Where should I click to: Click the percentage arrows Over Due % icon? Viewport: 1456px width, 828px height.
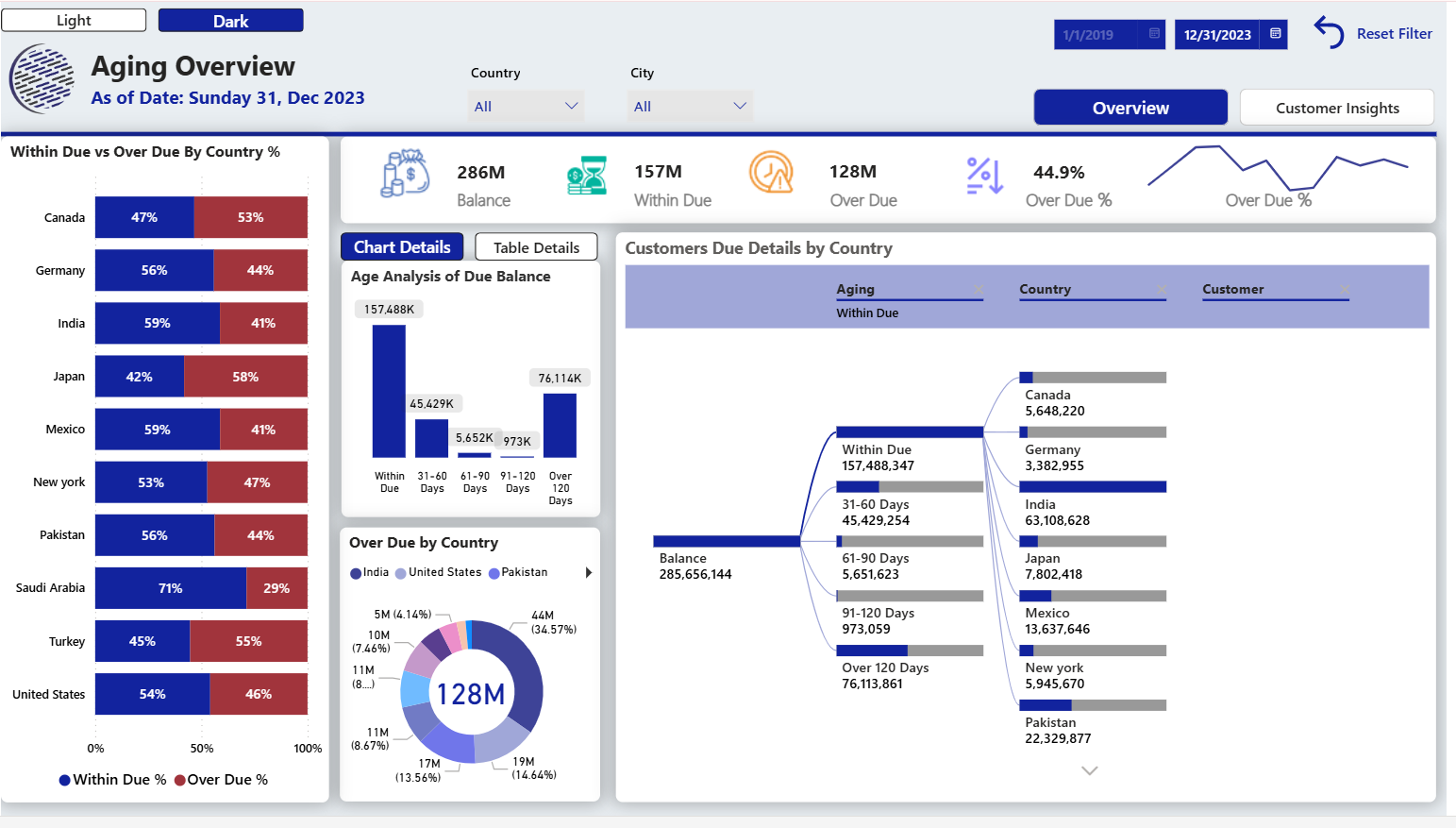point(983,175)
